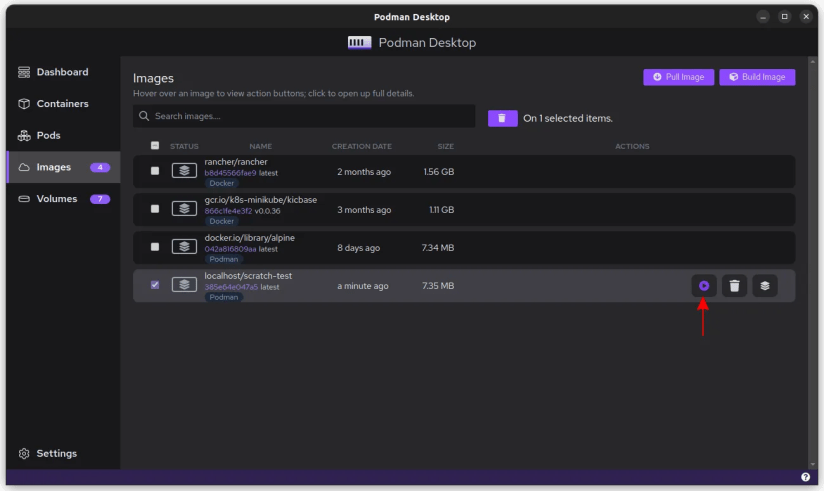This screenshot has width=824, height=491.
Task: Click the Docker badge under kicbase
Action: coord(222,221)
